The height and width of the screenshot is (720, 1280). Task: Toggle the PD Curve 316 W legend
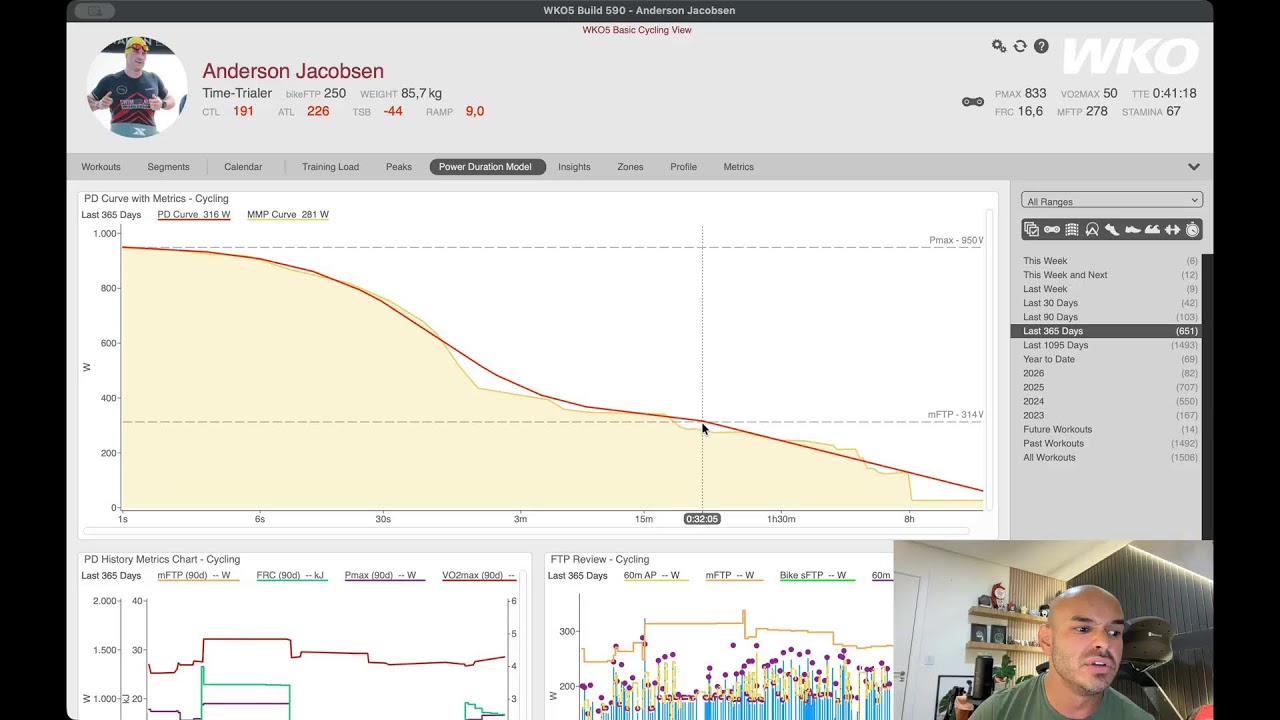194,215
